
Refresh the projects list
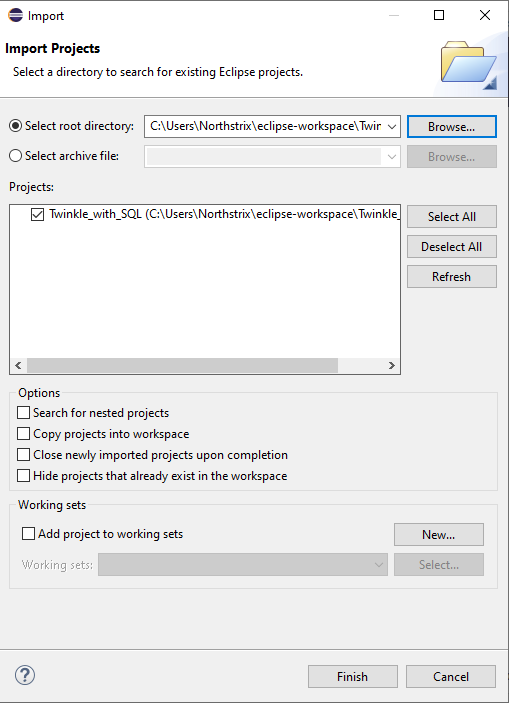point(452,277)
